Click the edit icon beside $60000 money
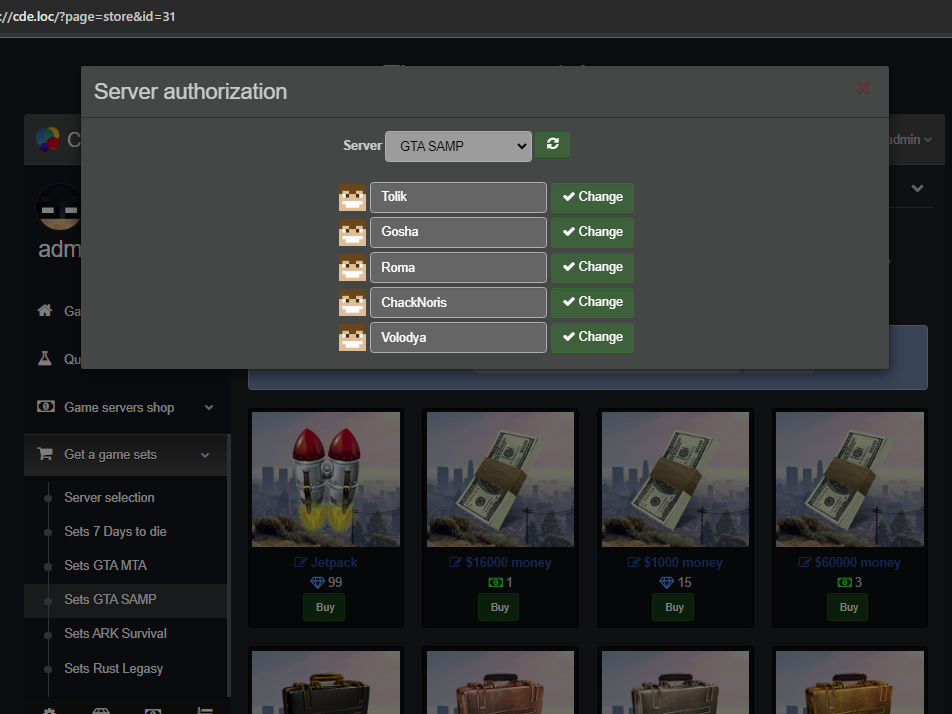This screenshot has width=952, height=714. [x=805, y=563]
